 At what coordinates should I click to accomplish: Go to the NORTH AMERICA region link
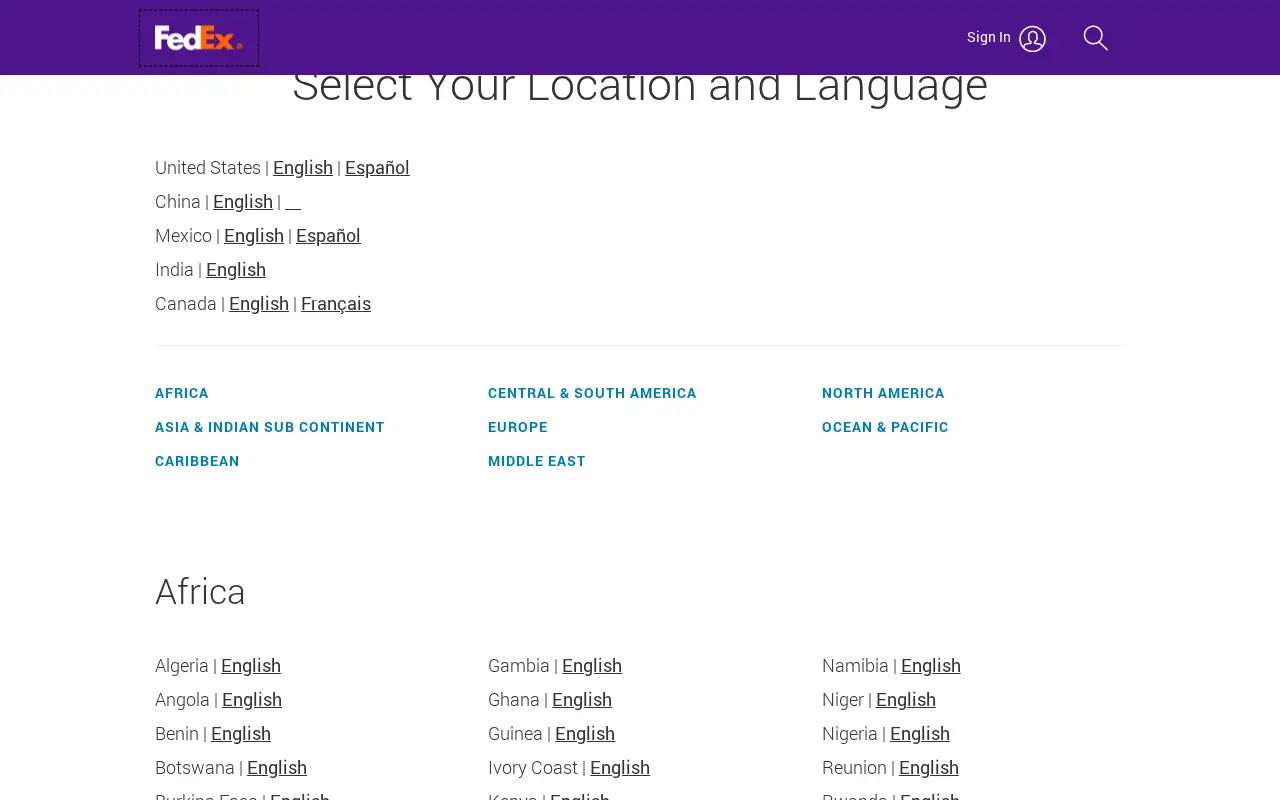click(883, 393)
